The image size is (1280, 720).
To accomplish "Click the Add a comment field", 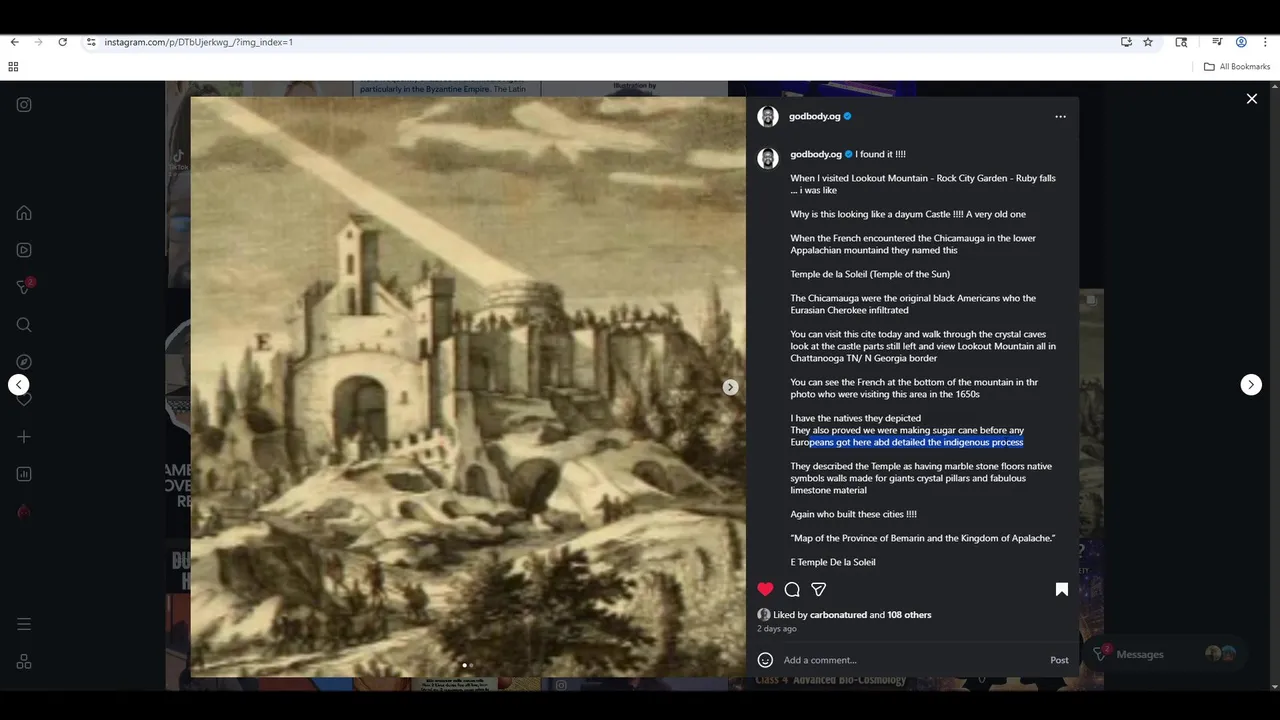I will [910, 660].
